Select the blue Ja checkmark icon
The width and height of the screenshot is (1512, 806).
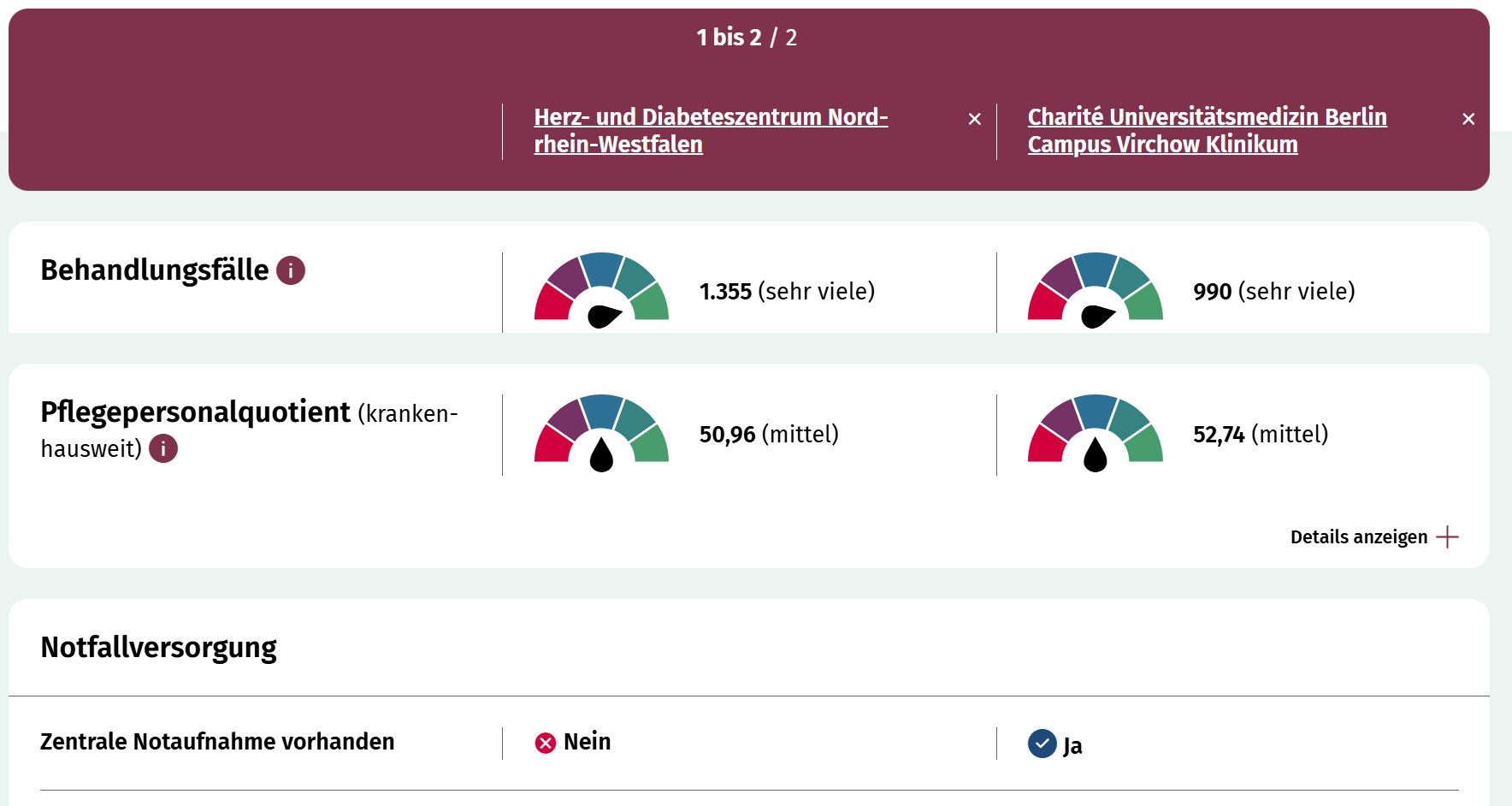1042,743
